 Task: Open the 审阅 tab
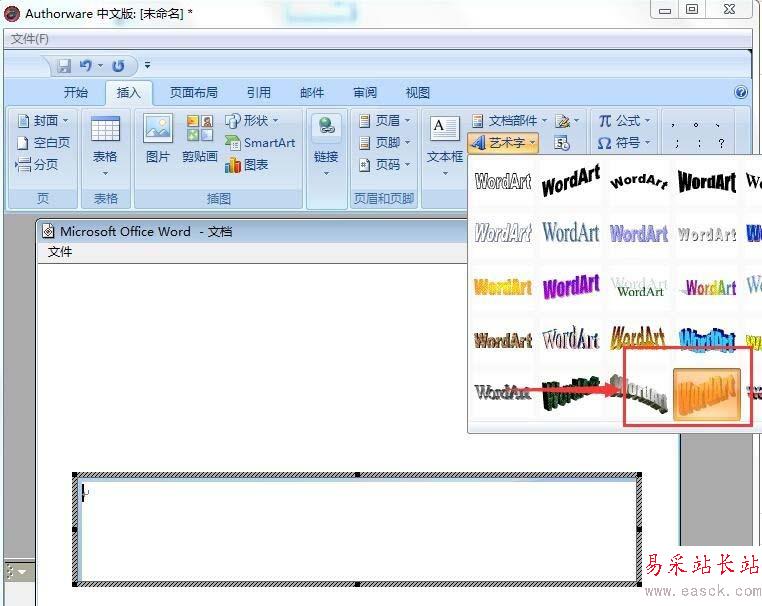coord(365,92)
